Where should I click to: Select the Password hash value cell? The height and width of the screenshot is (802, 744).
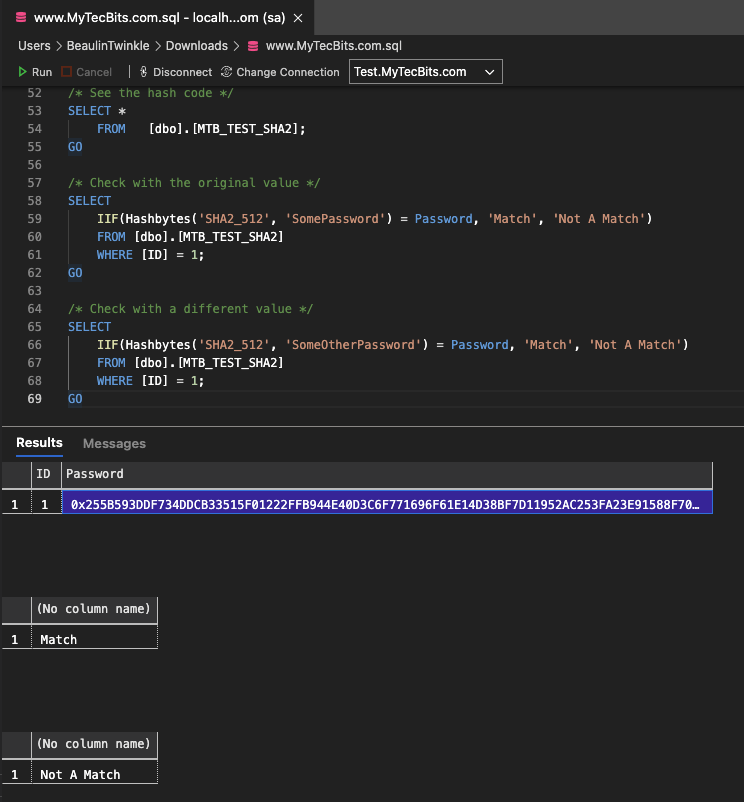(x=386, y=505)
